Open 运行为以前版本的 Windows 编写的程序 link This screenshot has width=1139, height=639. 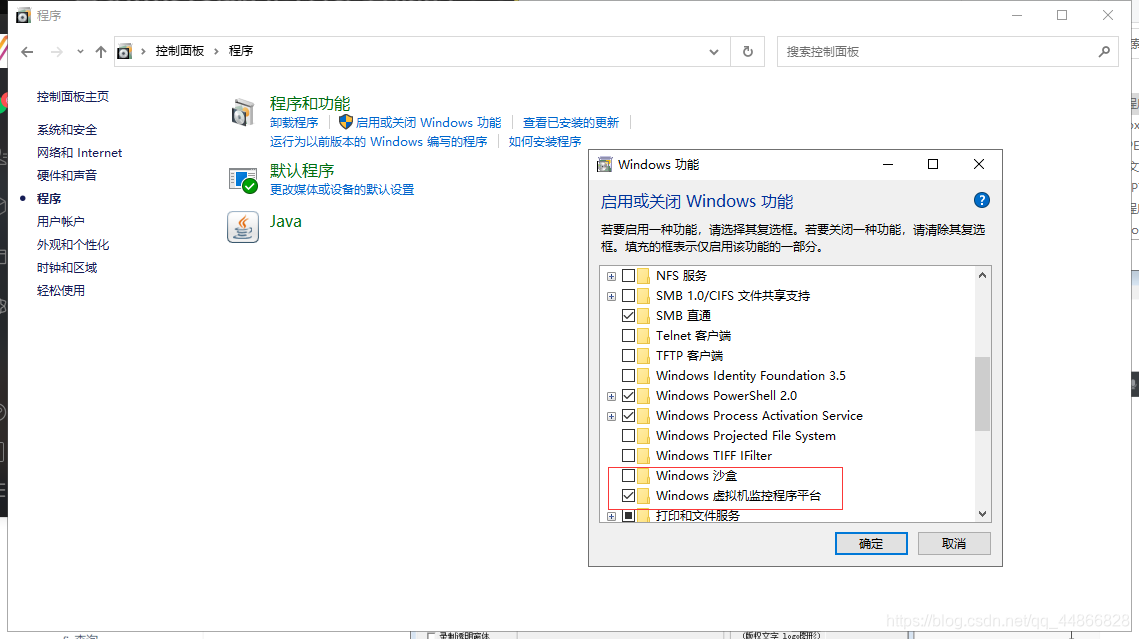point(378,142)
